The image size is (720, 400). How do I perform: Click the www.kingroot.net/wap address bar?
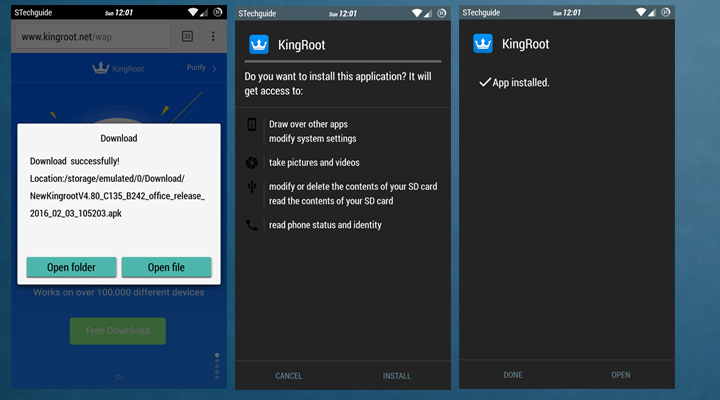pyautogui.click(x=93, y=37)
